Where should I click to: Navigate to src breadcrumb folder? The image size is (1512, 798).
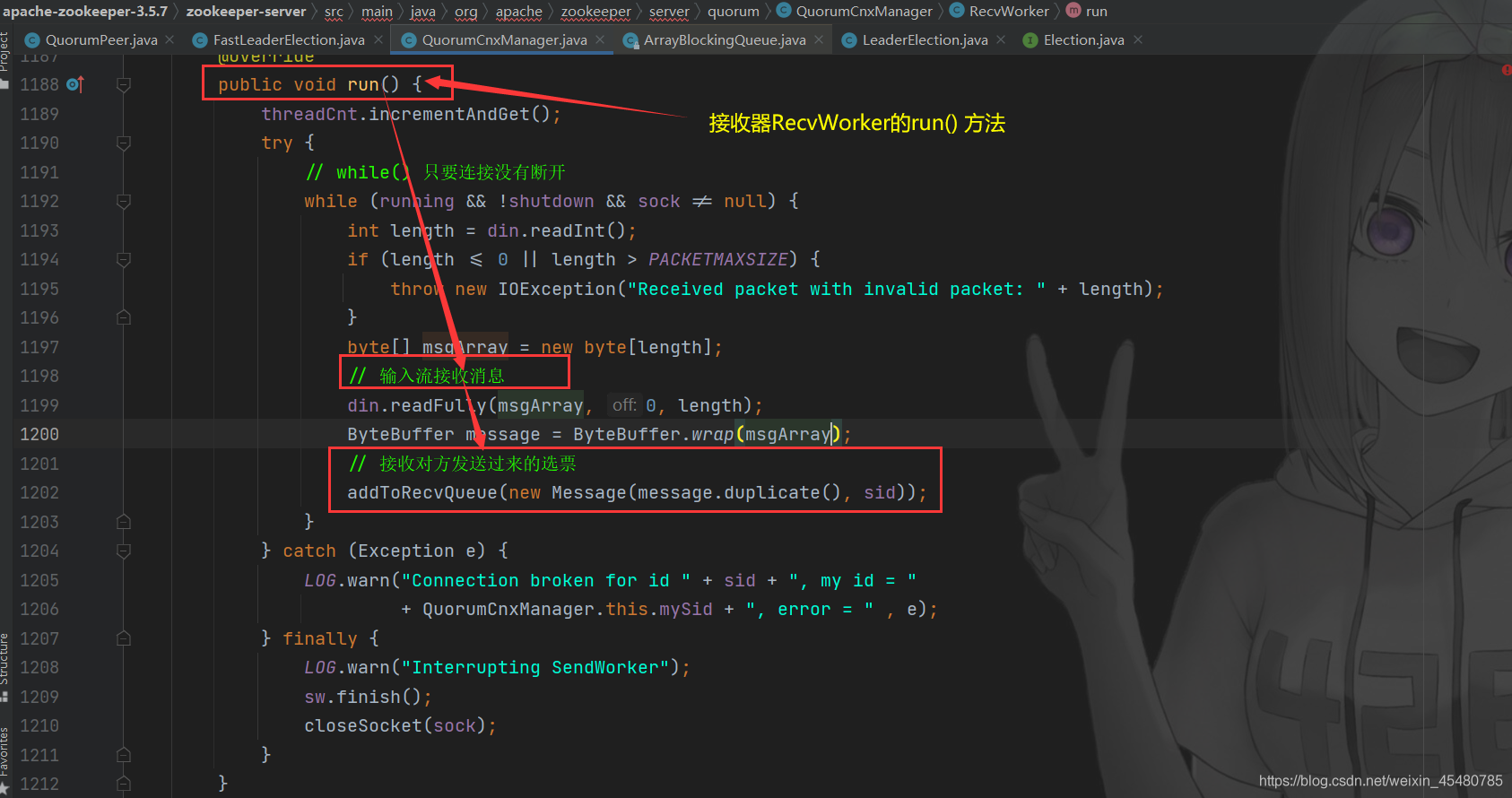334,11
